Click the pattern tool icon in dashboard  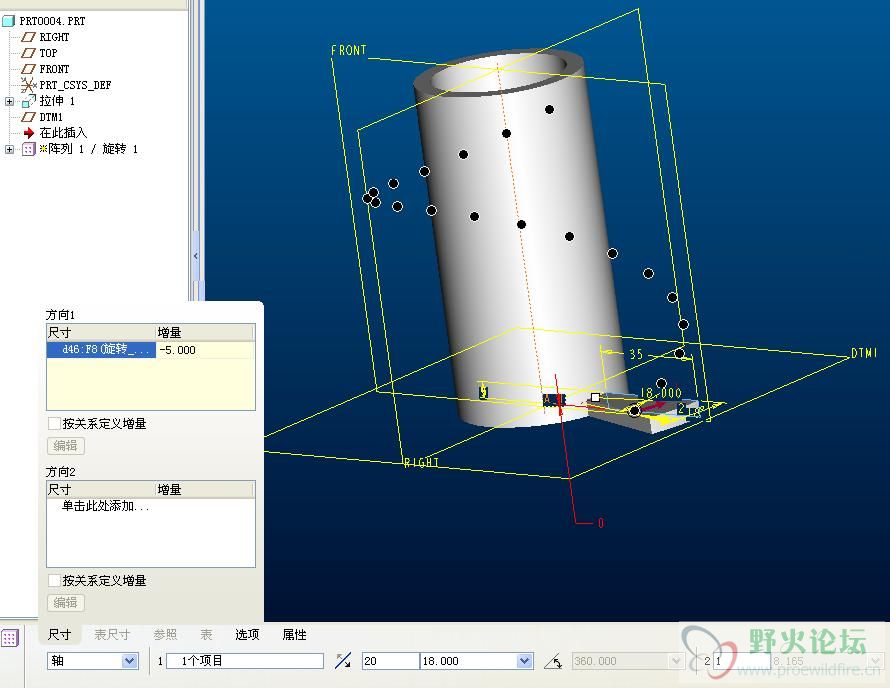pyautogui.click(x=10, y=638)
